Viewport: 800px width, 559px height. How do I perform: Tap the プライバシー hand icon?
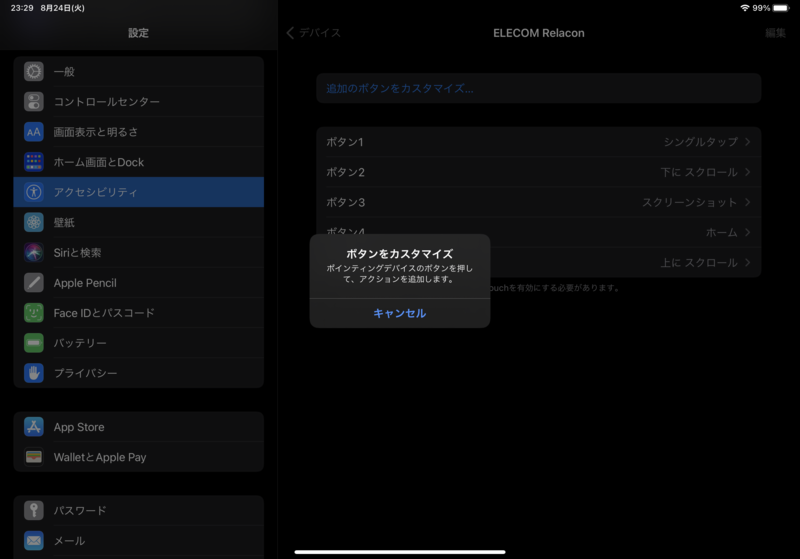34,373
